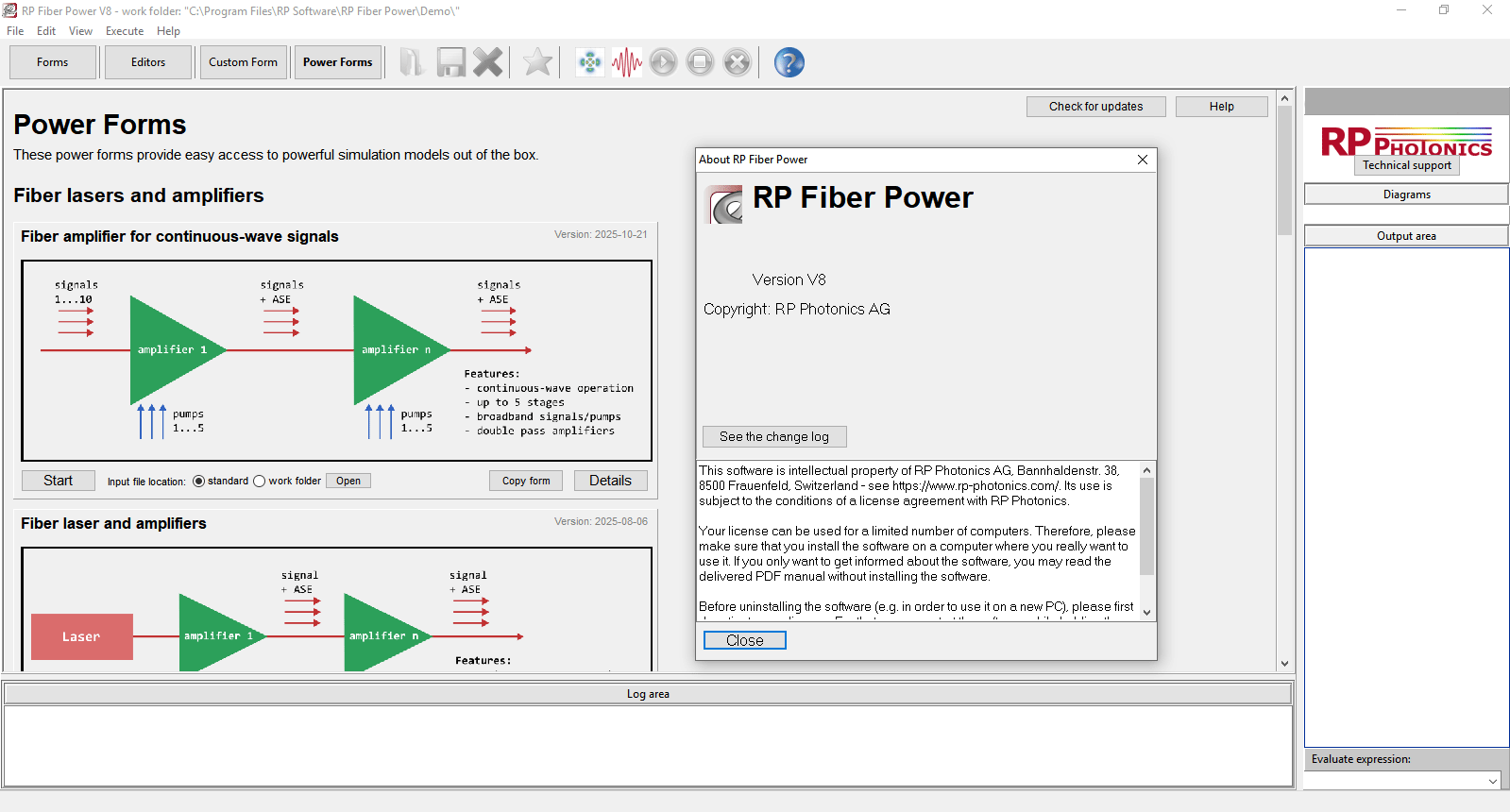Click the 'Version: 2025-10-21' text
The height and width of the screenshot is (812, 1510).
point(601,234)
